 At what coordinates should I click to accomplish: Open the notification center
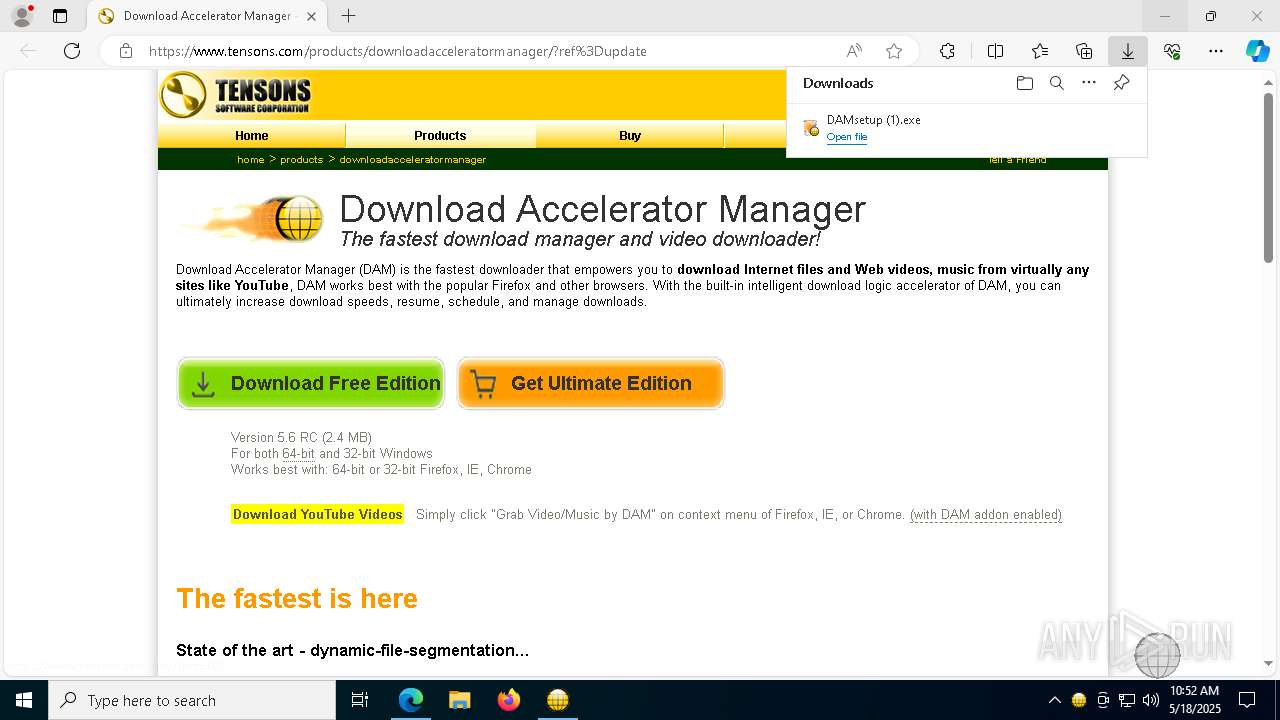coord(1247,700)
